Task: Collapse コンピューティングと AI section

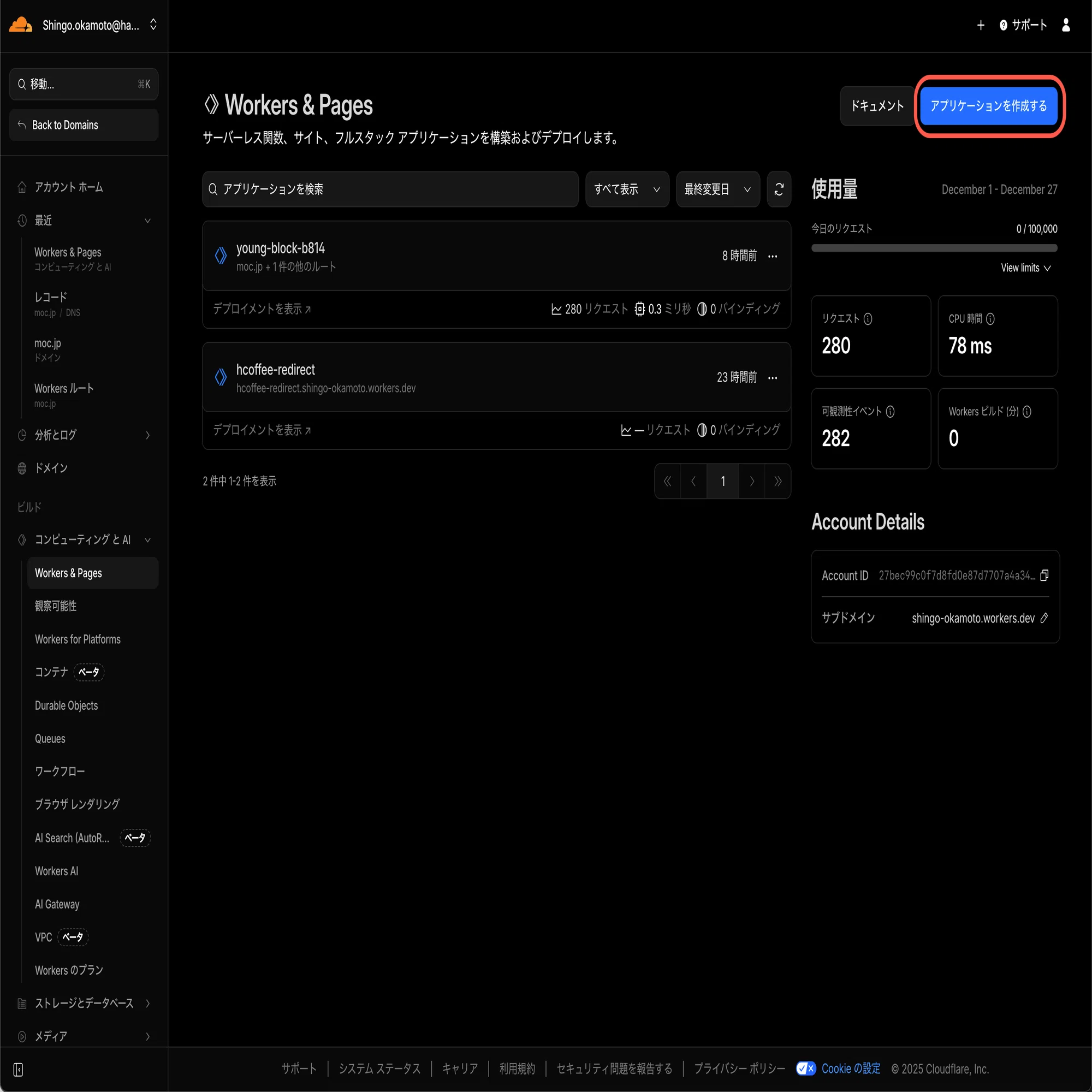Action: tap(147, 540)
